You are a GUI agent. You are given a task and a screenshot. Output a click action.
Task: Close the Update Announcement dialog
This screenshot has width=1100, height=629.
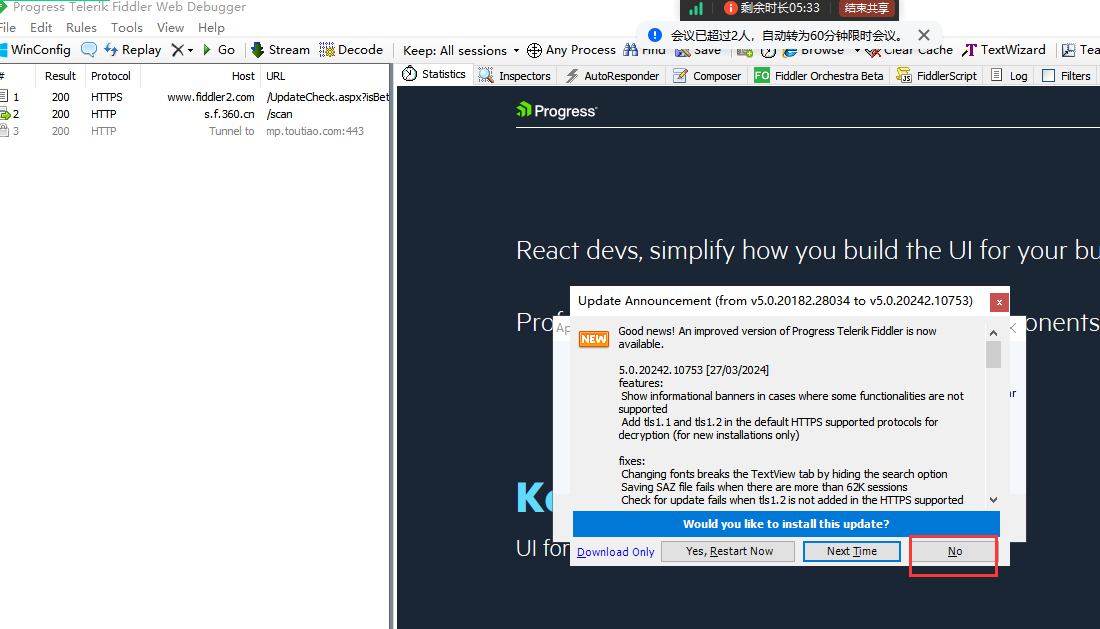click(x=999, y=302)
